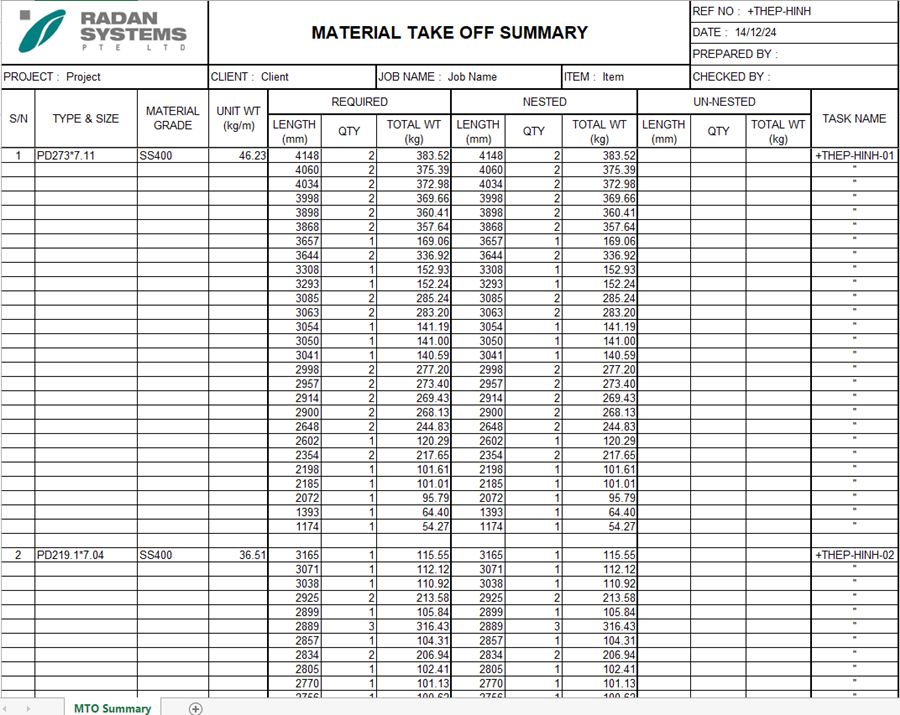Select the nested length 2072 cell

pyautogui.click(x=478, y=498)
